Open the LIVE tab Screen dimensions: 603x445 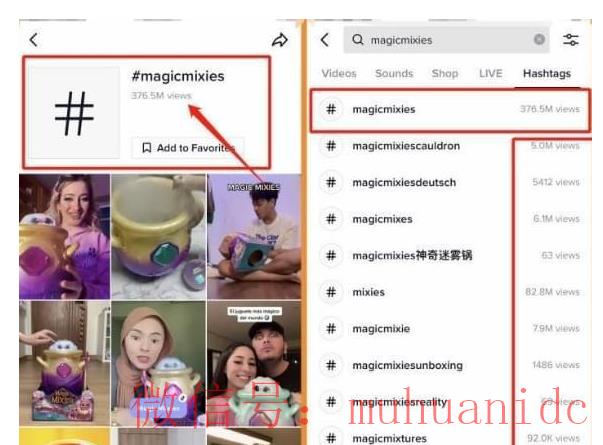[x=491, y=74]
